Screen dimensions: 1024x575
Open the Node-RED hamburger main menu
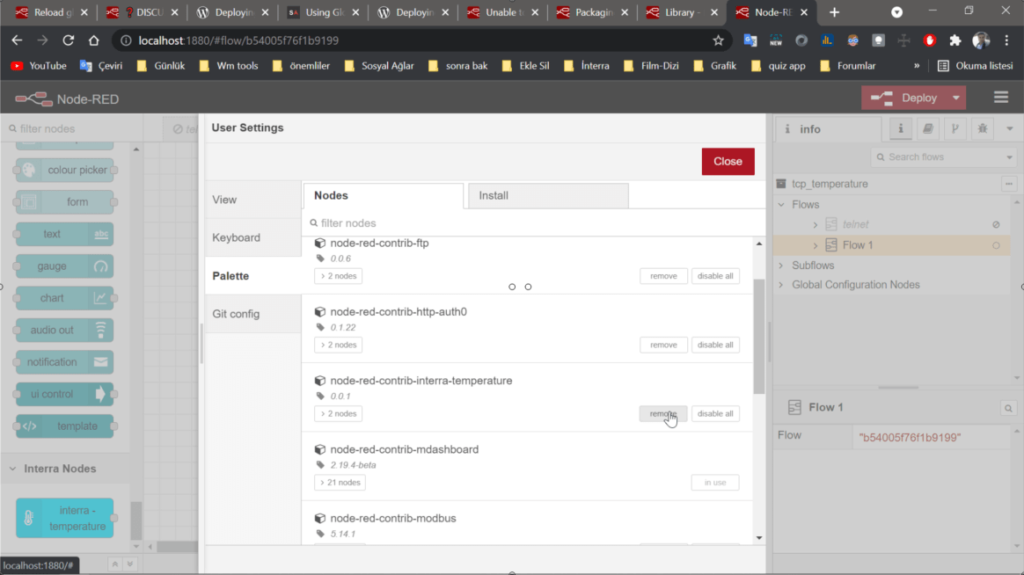point(1000,98)
